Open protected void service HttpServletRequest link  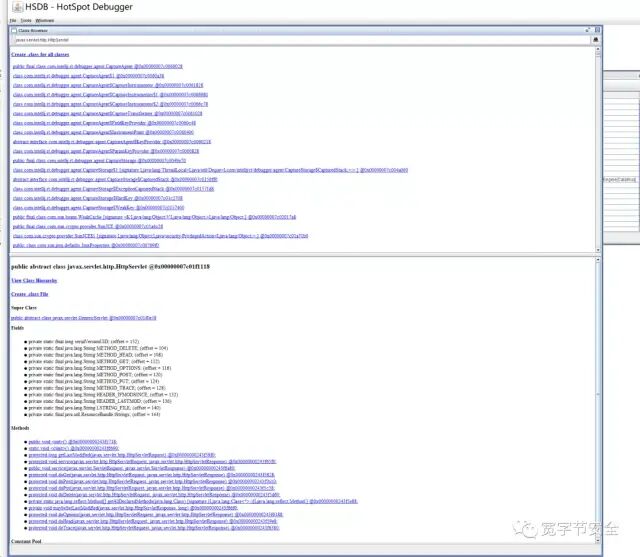pos(152,462)
